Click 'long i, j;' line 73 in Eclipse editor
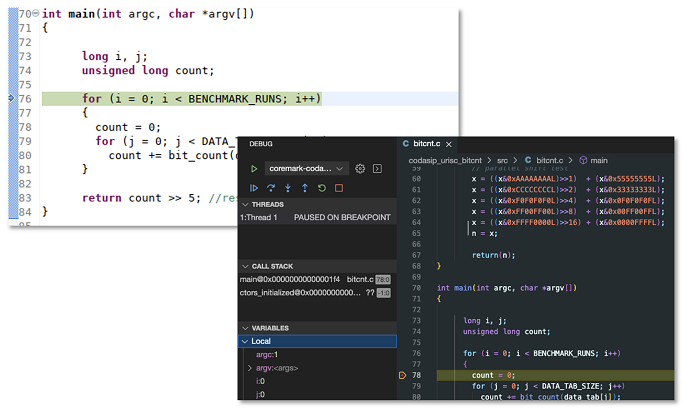 pos(115,57)
